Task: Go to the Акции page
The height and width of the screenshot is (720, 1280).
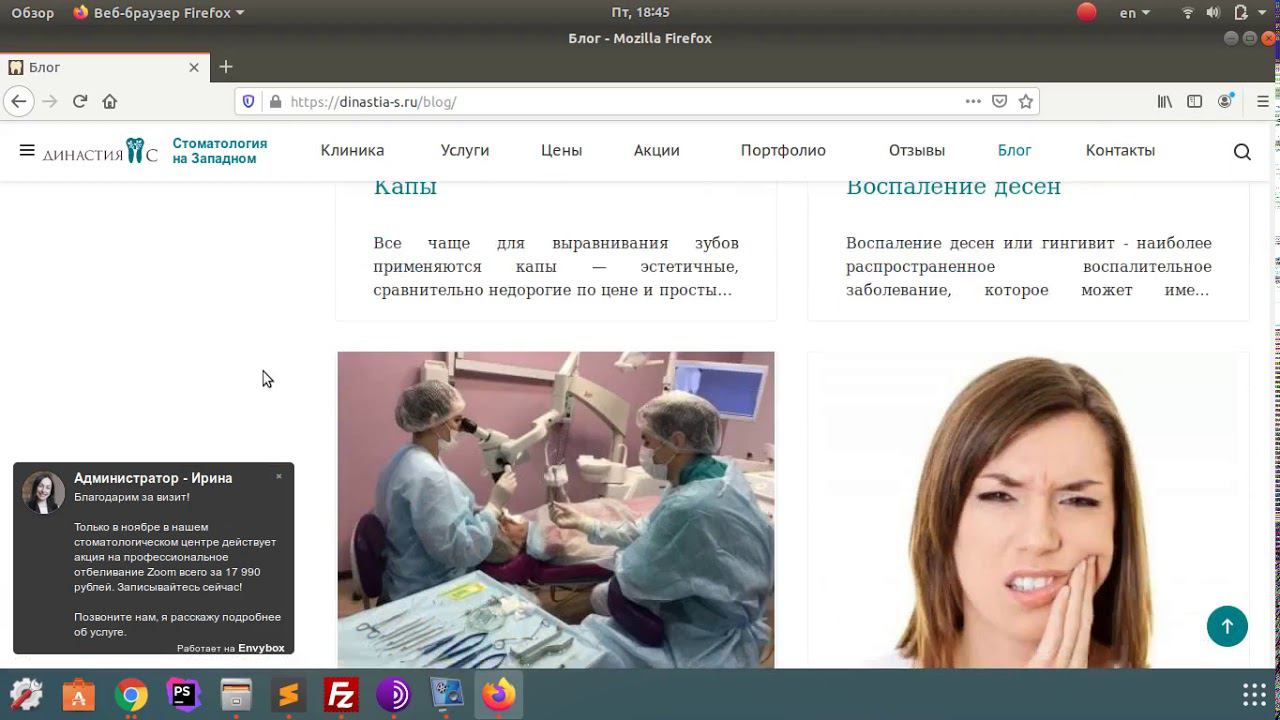Action: tap(657, 150)
